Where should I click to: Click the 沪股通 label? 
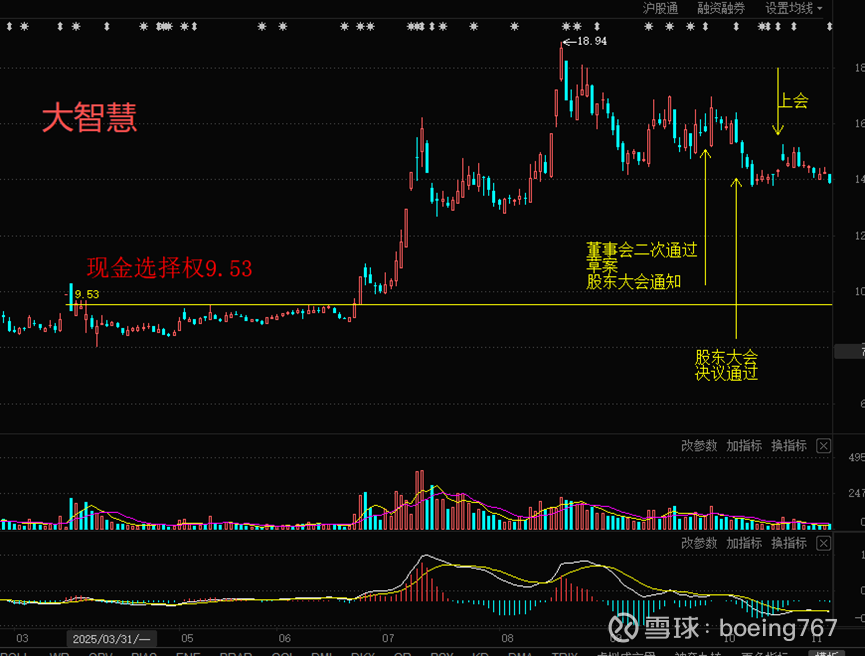[660, 8]
